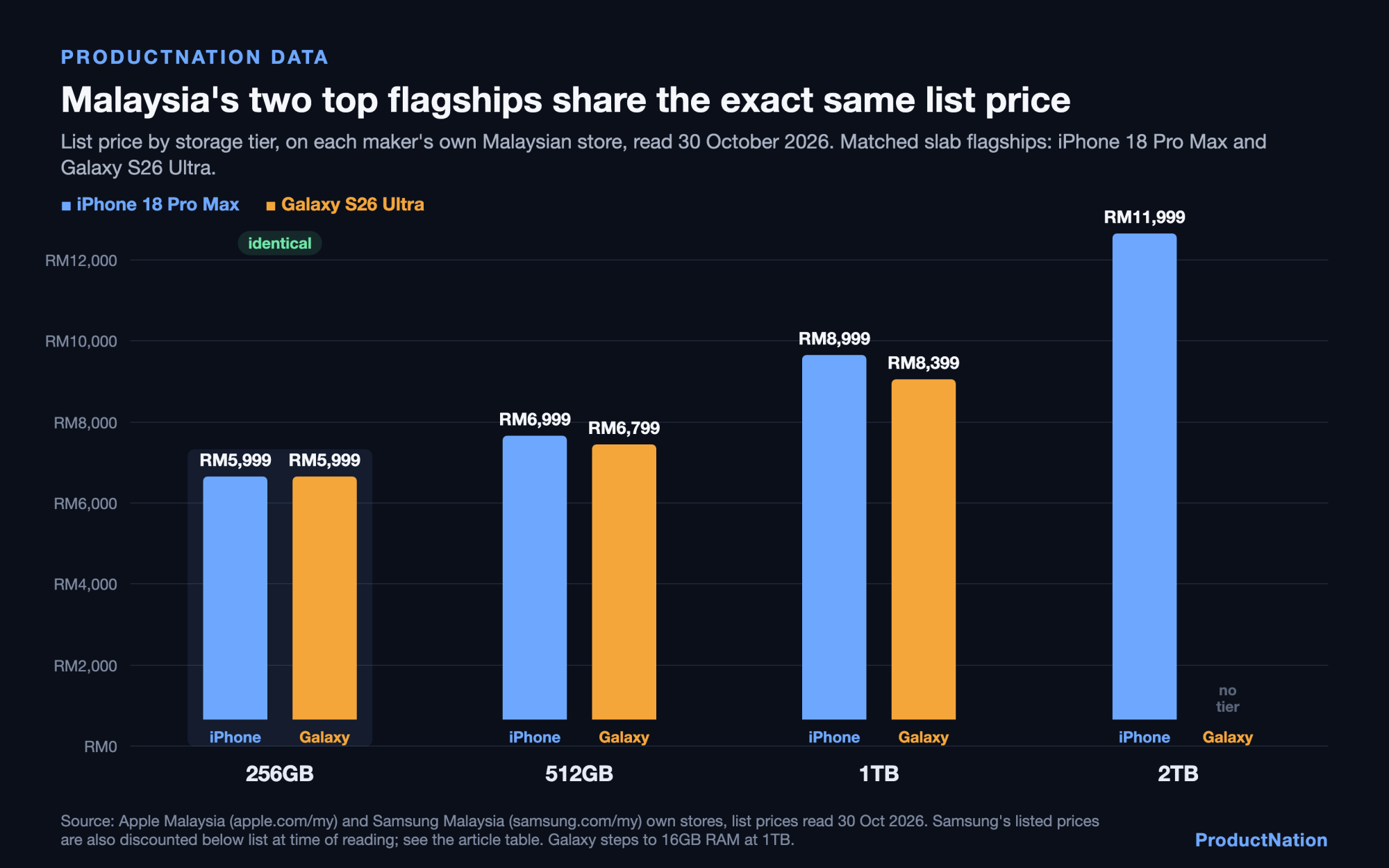Click the iPhone 18 Pro Max legend swatch
The height and width of the screenshot is (868, 1389).
[x=66, y=206]
